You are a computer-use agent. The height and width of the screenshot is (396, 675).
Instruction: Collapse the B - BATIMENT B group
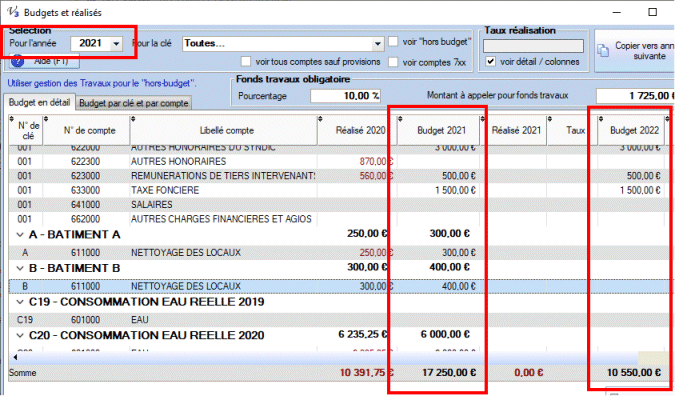pos(20,269)
